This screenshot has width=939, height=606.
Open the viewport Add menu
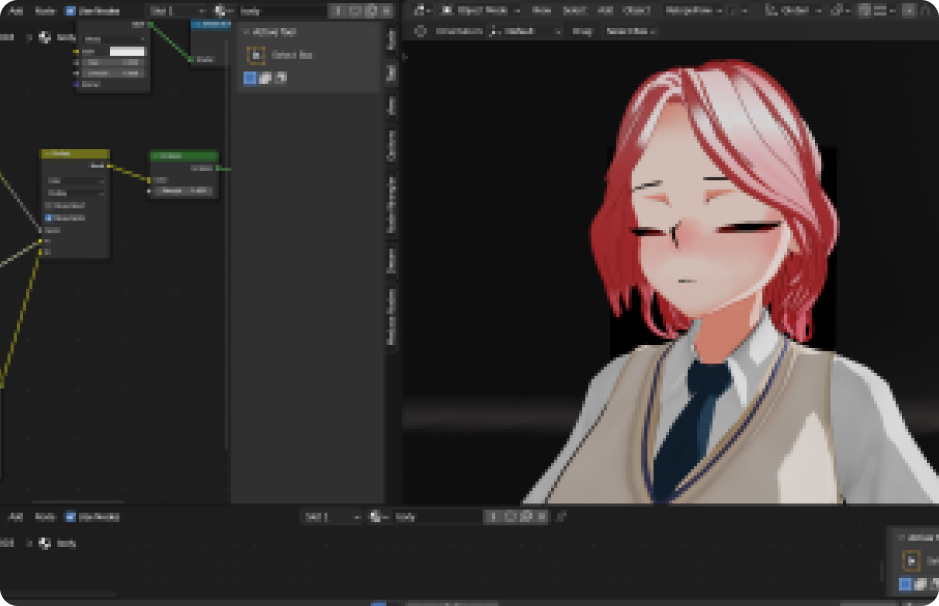(605, 10)
